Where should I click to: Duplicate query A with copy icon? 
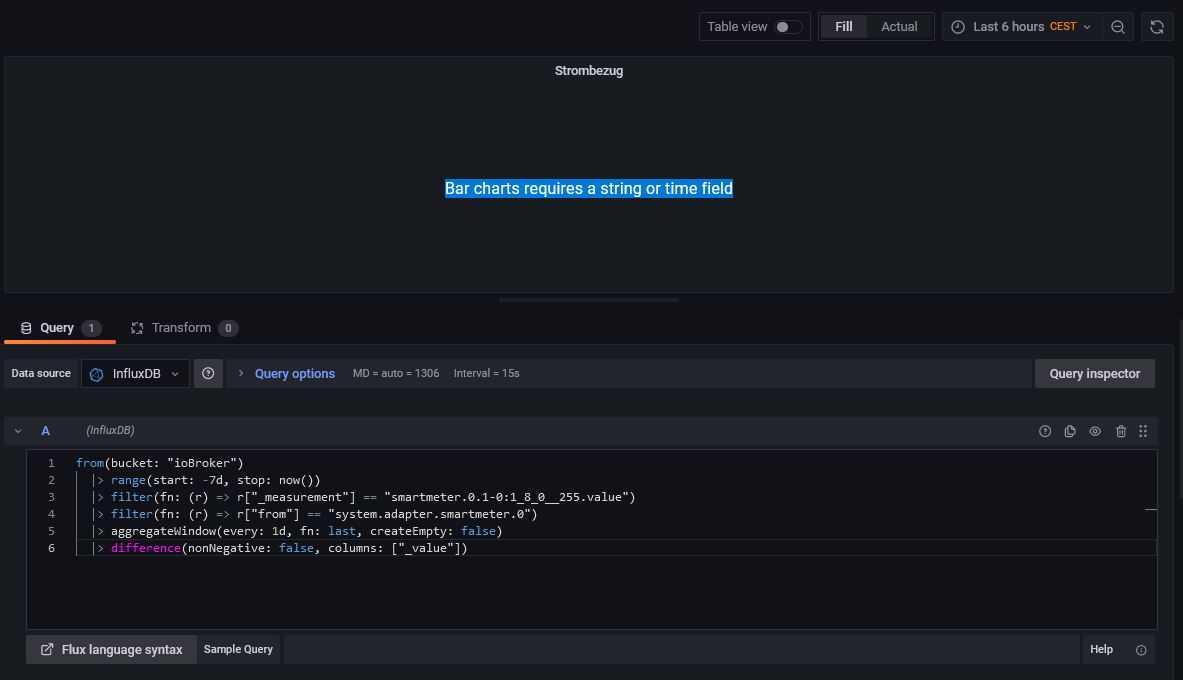[1070, 431]
